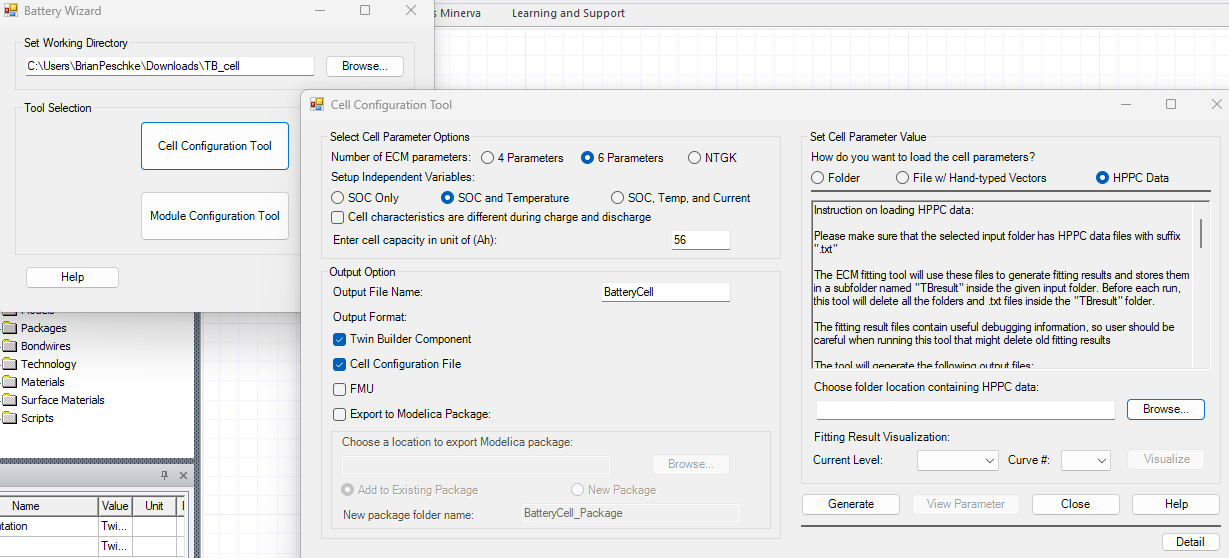Click the Packages folder icon
Screen dimensions: 1229x558
(x=10, y=328)
